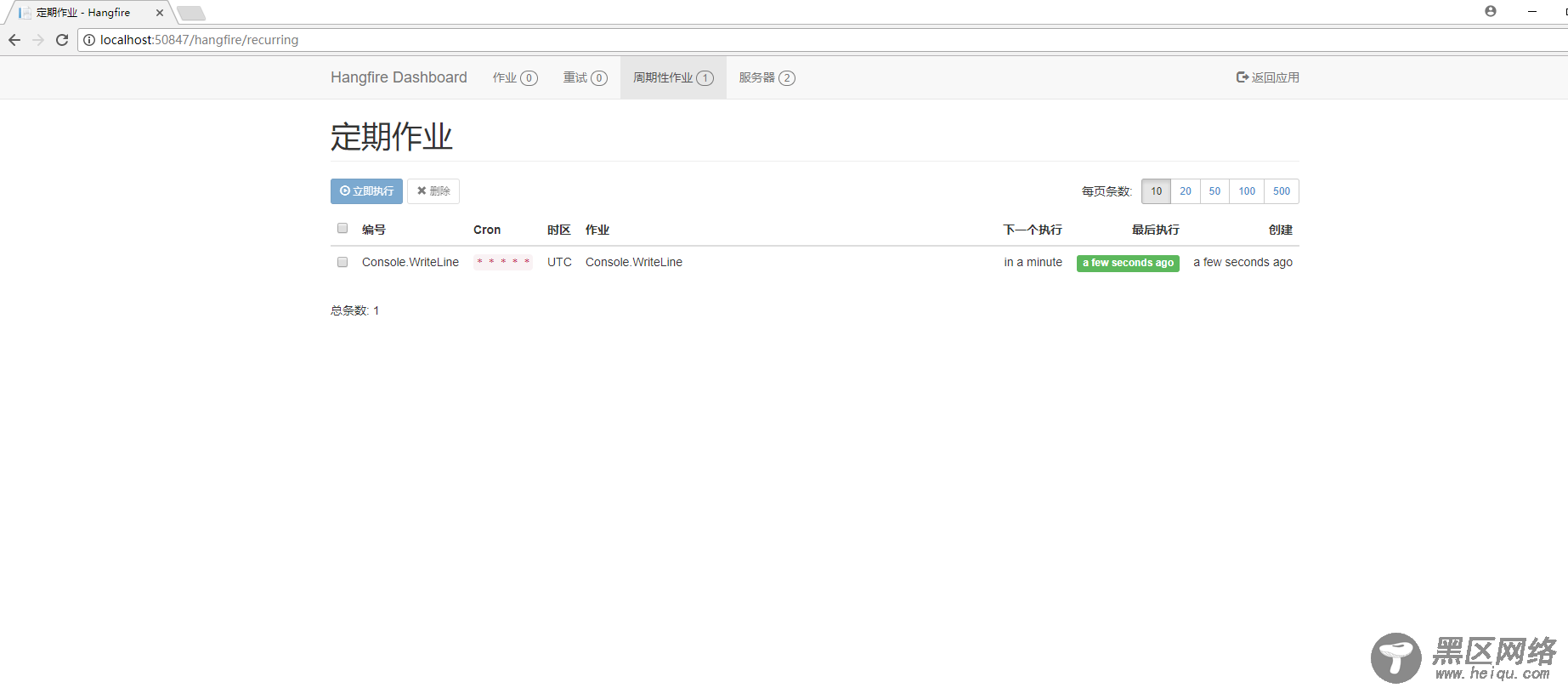Click the 最后执行 column header
1568x688 pixels.
(x=1155, y=230)
